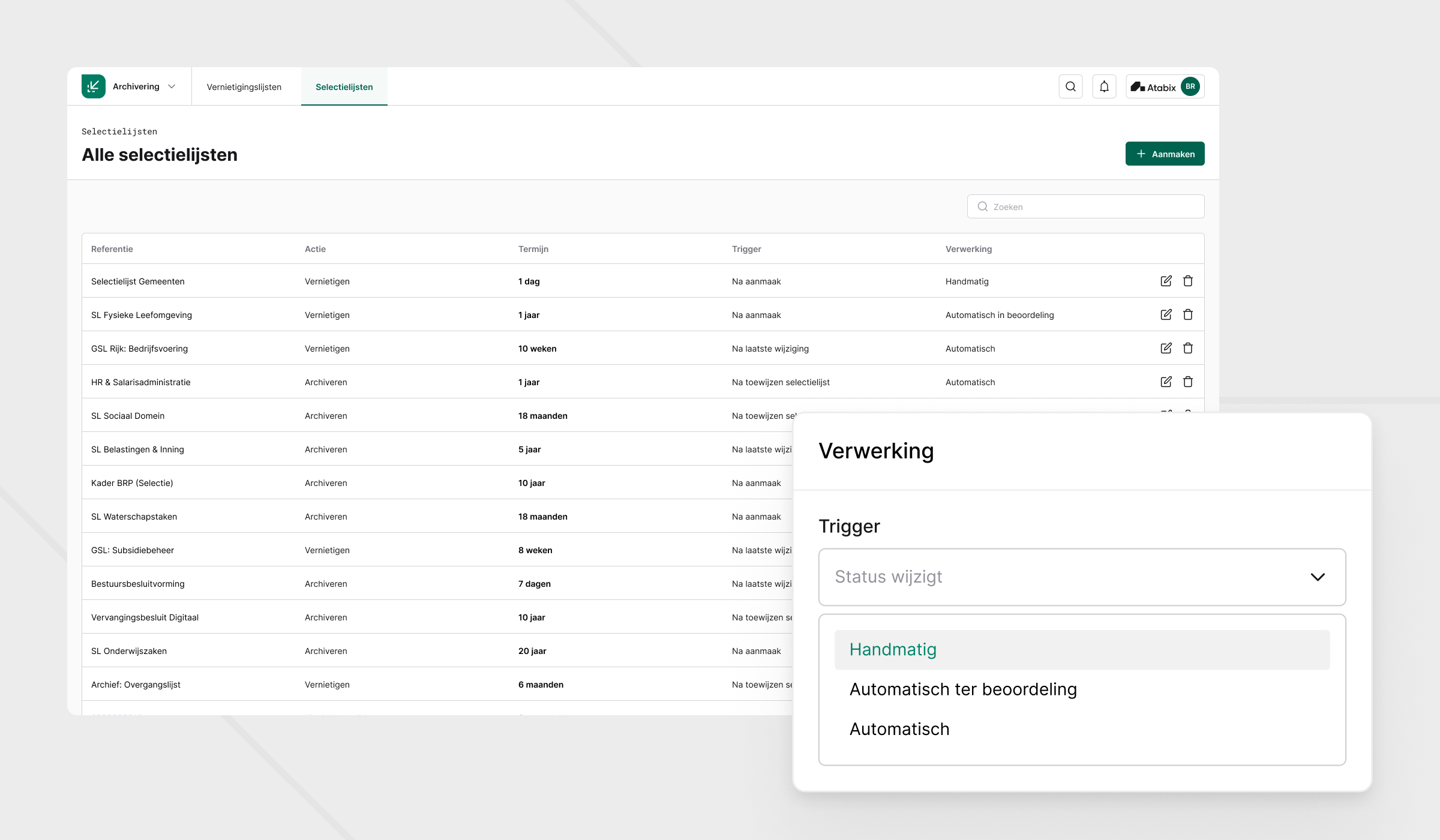Expand the Archivering navigation dropdown

[172, 86]
